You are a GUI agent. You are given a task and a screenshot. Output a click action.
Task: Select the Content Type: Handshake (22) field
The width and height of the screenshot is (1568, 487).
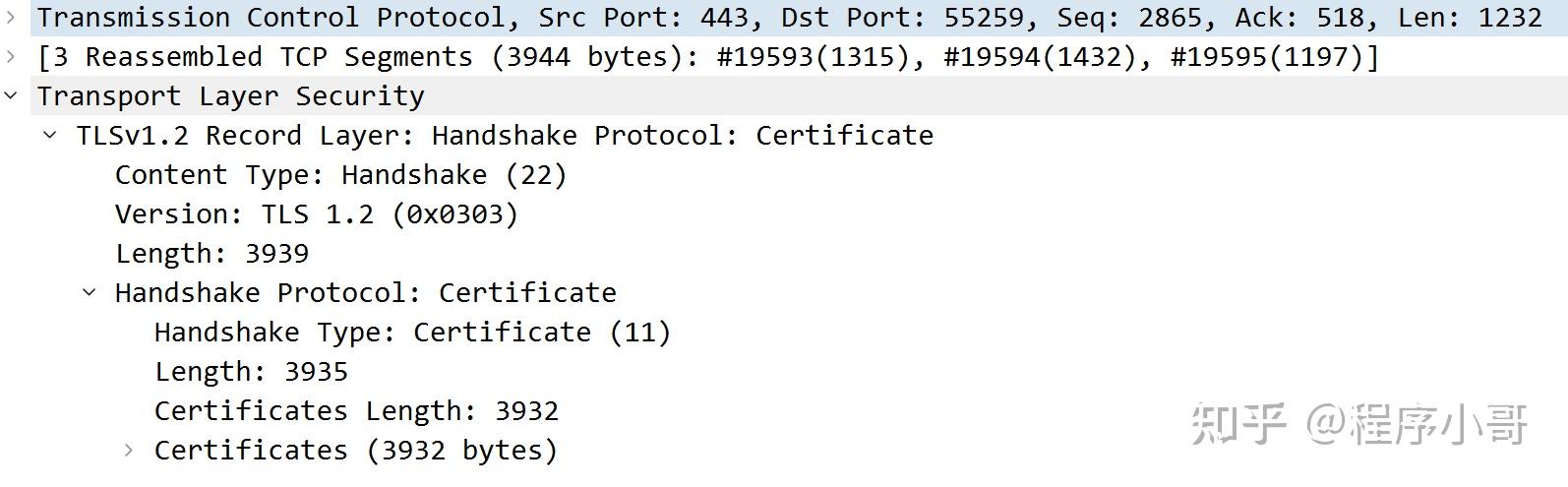[340, 174]
